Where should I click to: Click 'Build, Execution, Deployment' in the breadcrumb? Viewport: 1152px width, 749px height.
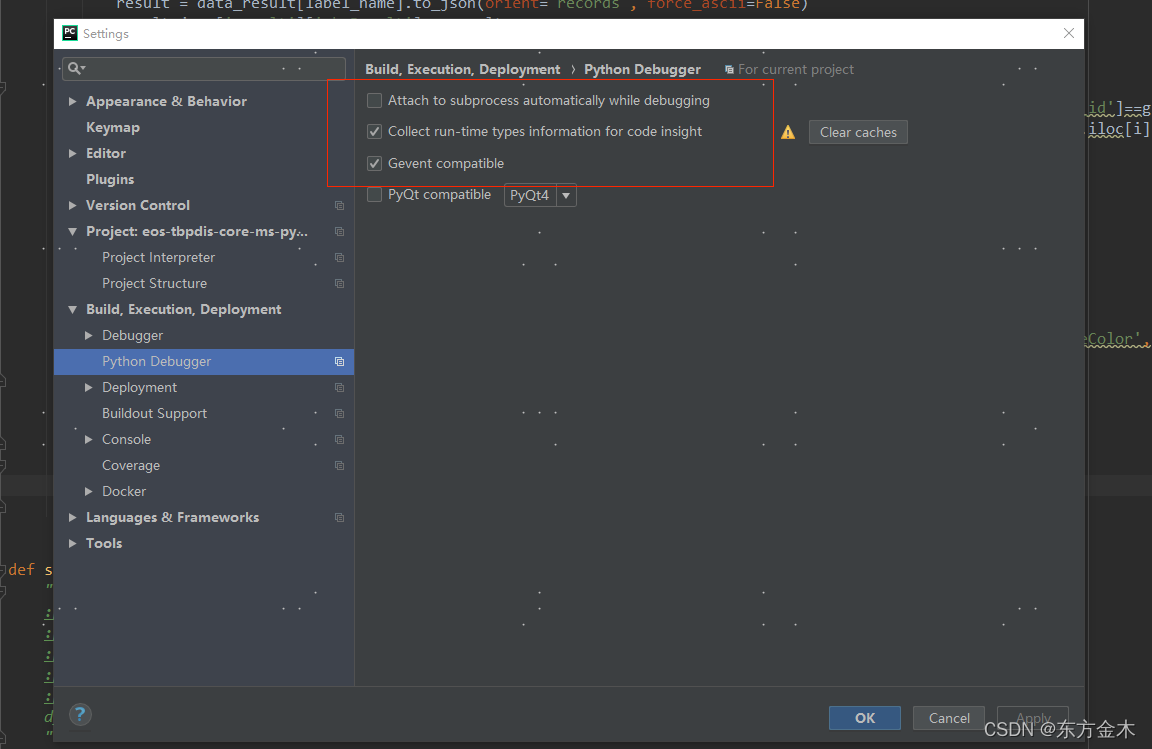pyautogui.click(x=462, y=69)
